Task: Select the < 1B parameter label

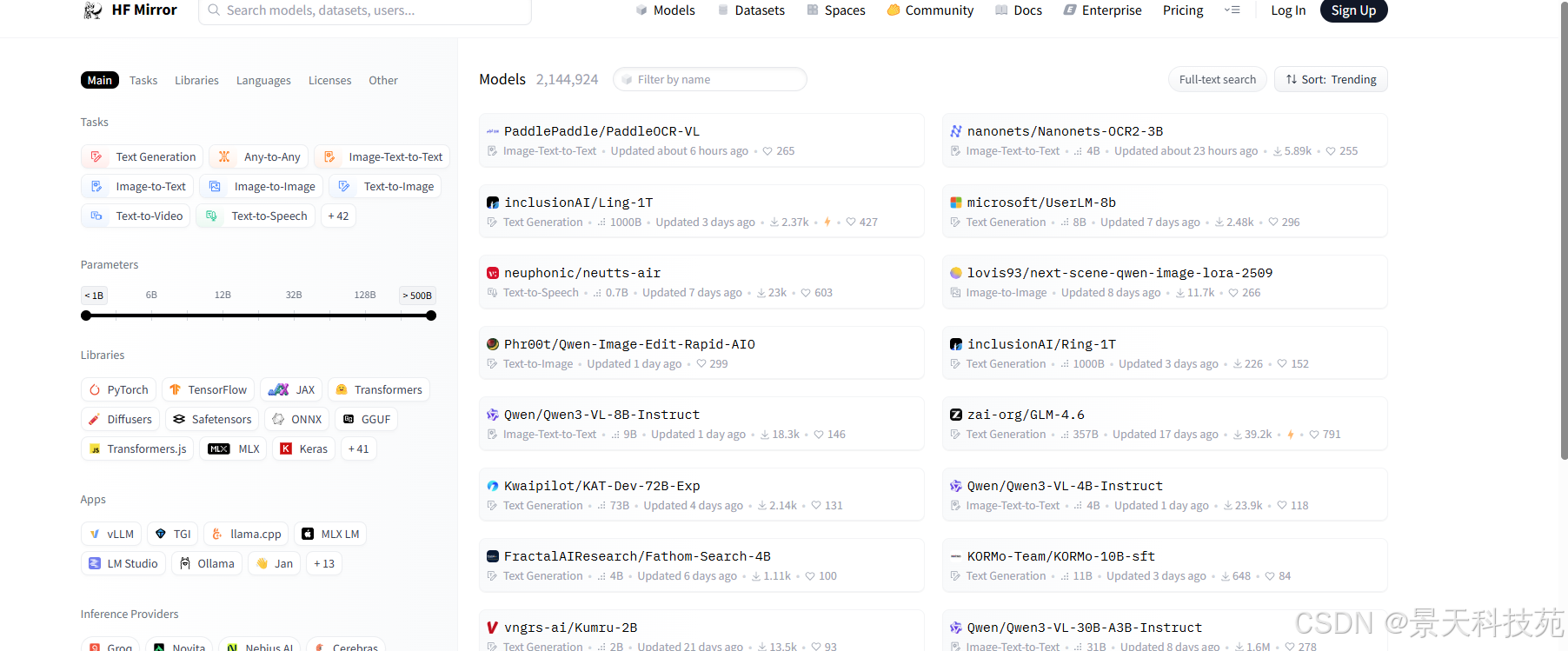Action: coord(94,296)
